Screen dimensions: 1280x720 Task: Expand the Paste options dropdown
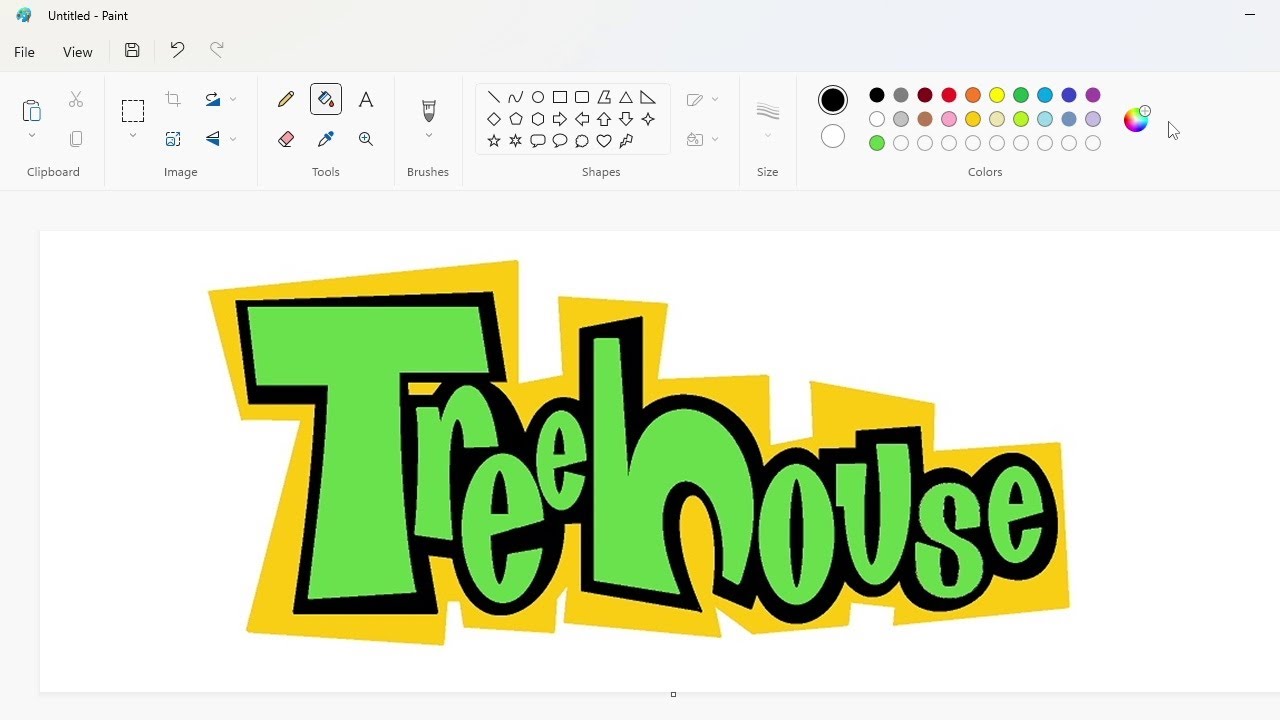click(x=32, y=135)
